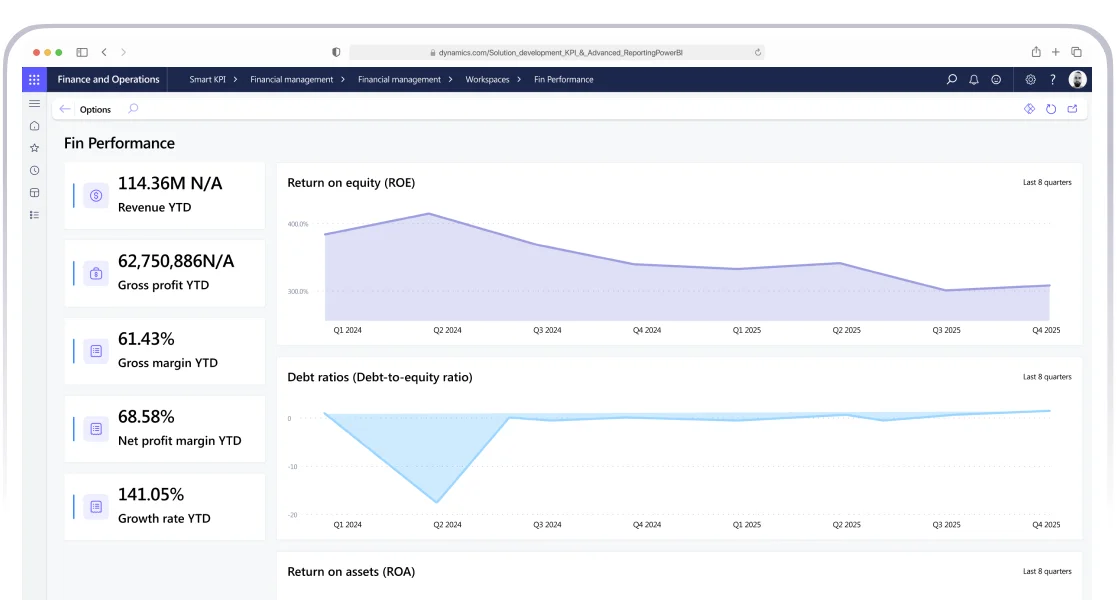Refresh the page from action bar
Image resolution: width=1120 pixels, height=600 pixels.
click(1051, 109)
